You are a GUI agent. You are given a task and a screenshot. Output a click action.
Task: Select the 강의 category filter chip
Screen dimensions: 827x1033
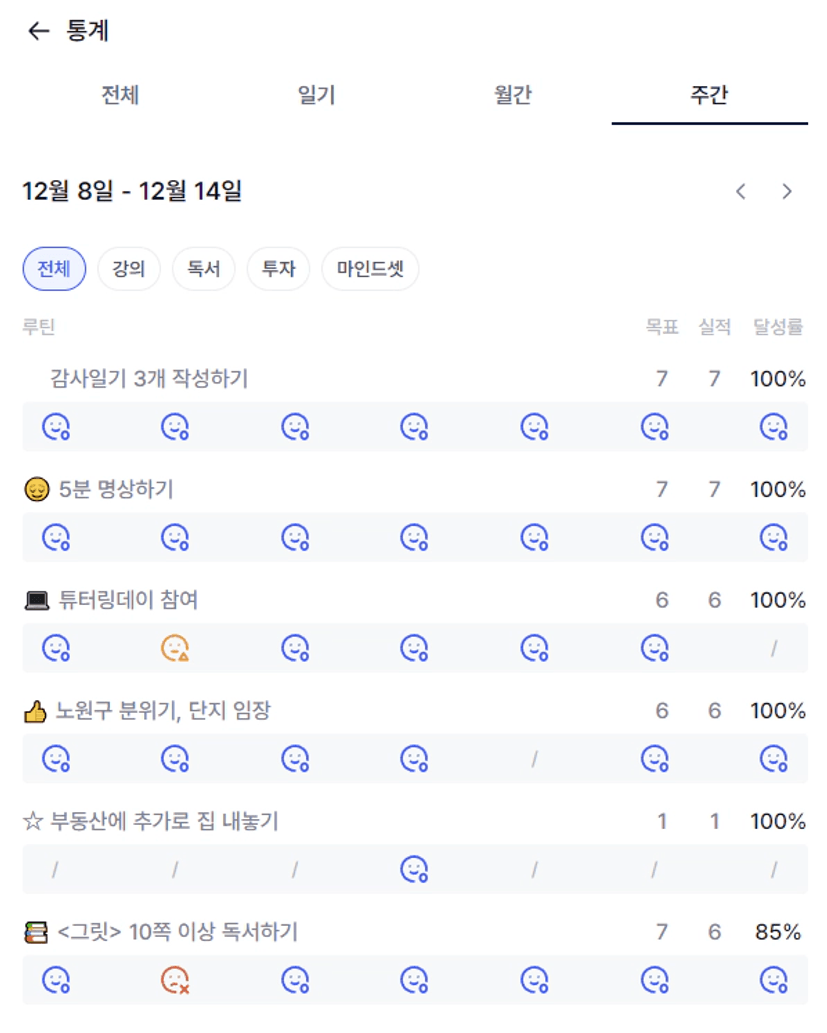[x=128, y=269]
